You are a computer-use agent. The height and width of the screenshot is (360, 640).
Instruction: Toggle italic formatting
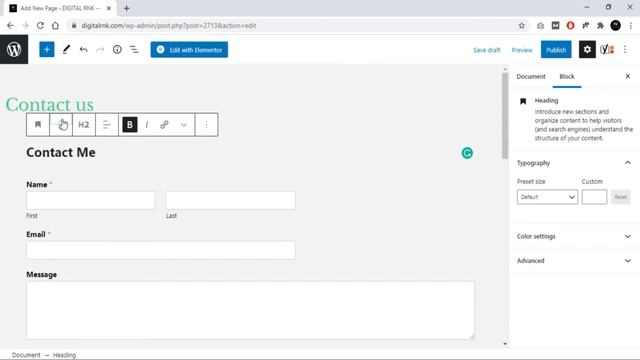click(x=147, y=124)
